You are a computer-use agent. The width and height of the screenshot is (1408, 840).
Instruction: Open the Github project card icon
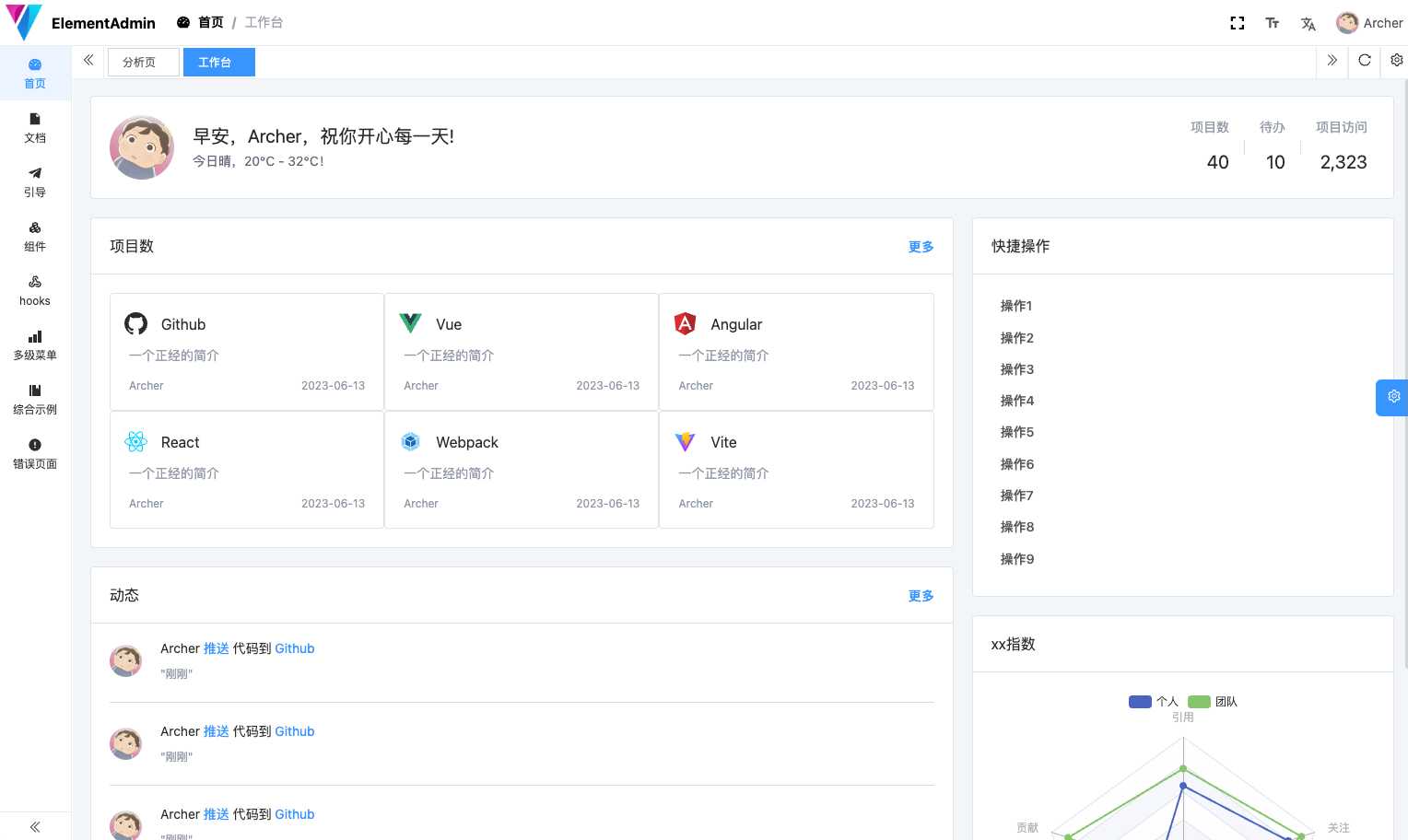pyautogui.click(x=136, y=323)
